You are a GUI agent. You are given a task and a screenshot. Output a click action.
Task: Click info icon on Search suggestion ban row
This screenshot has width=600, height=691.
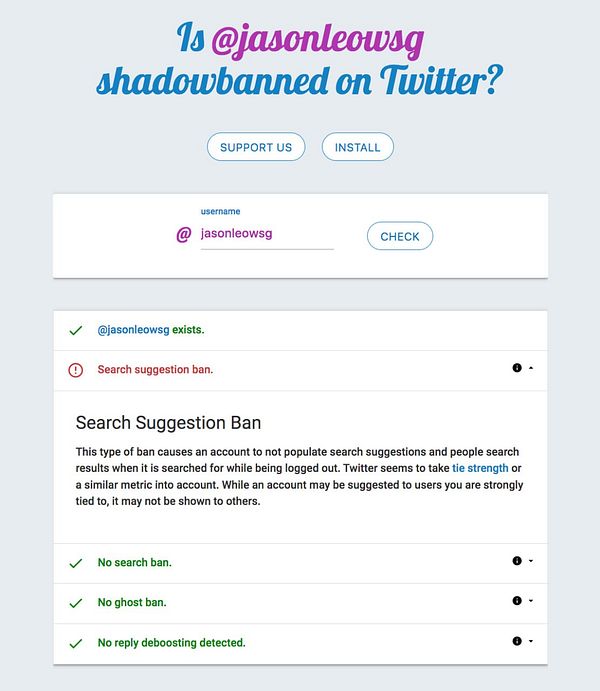click(x=517, y=368)
